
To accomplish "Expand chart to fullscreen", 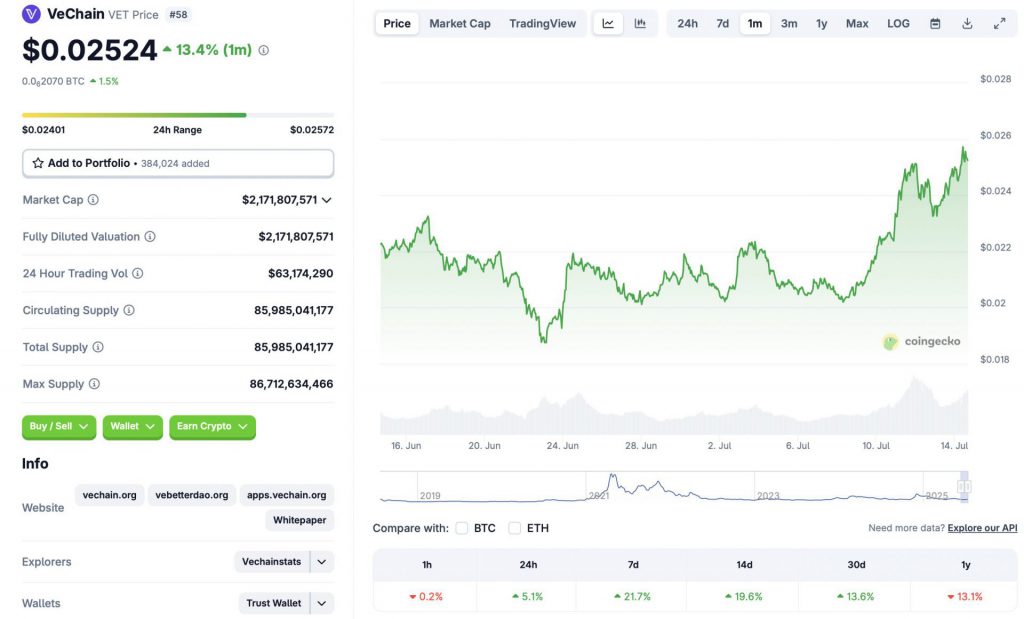I will [x=999, y=24].
